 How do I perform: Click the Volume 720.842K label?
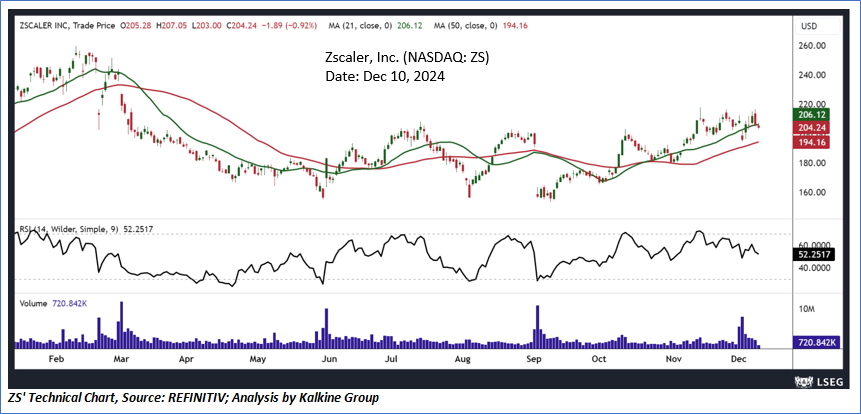point(53,303)
